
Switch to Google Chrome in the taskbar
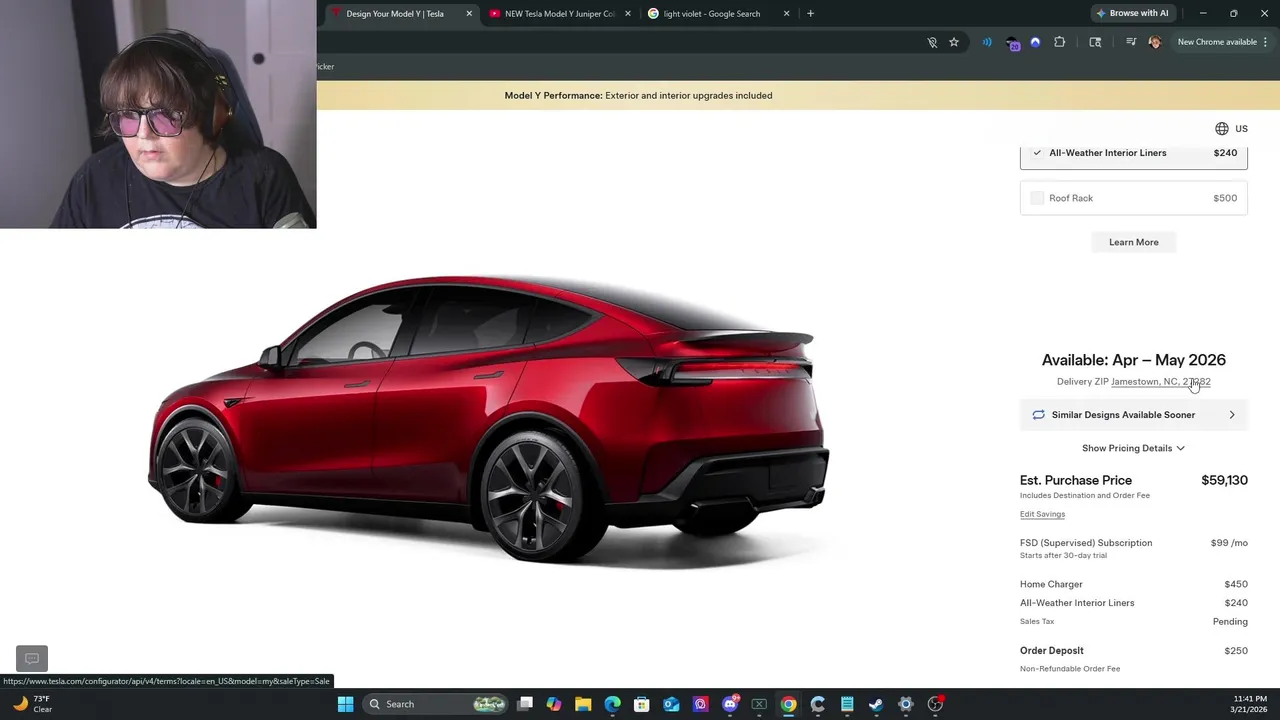click(x=788, y=704)
